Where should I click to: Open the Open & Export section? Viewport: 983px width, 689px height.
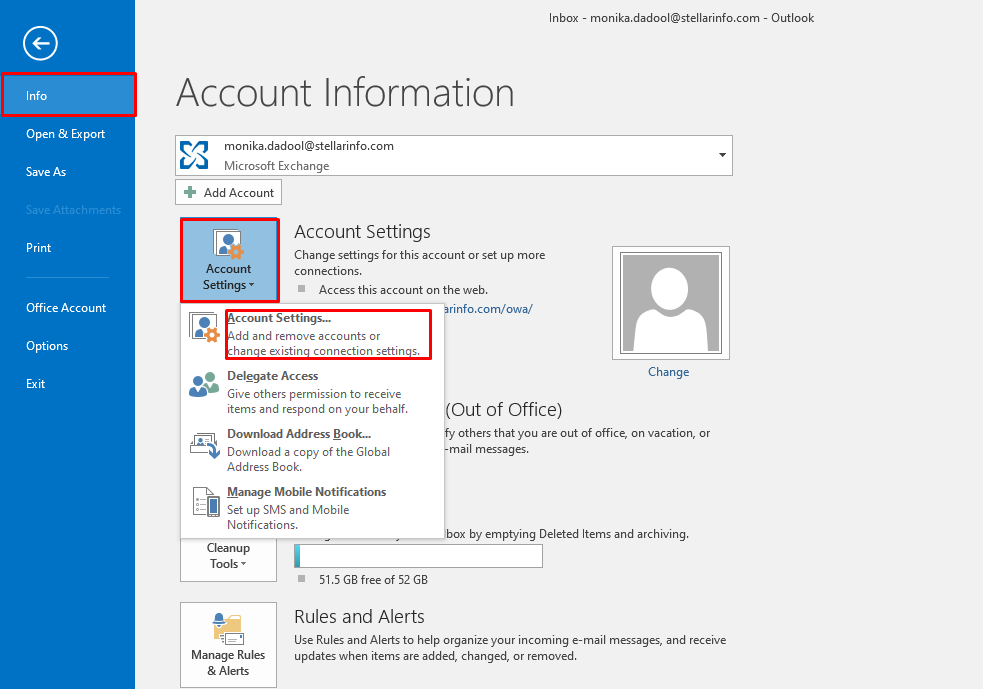point(65,134)
